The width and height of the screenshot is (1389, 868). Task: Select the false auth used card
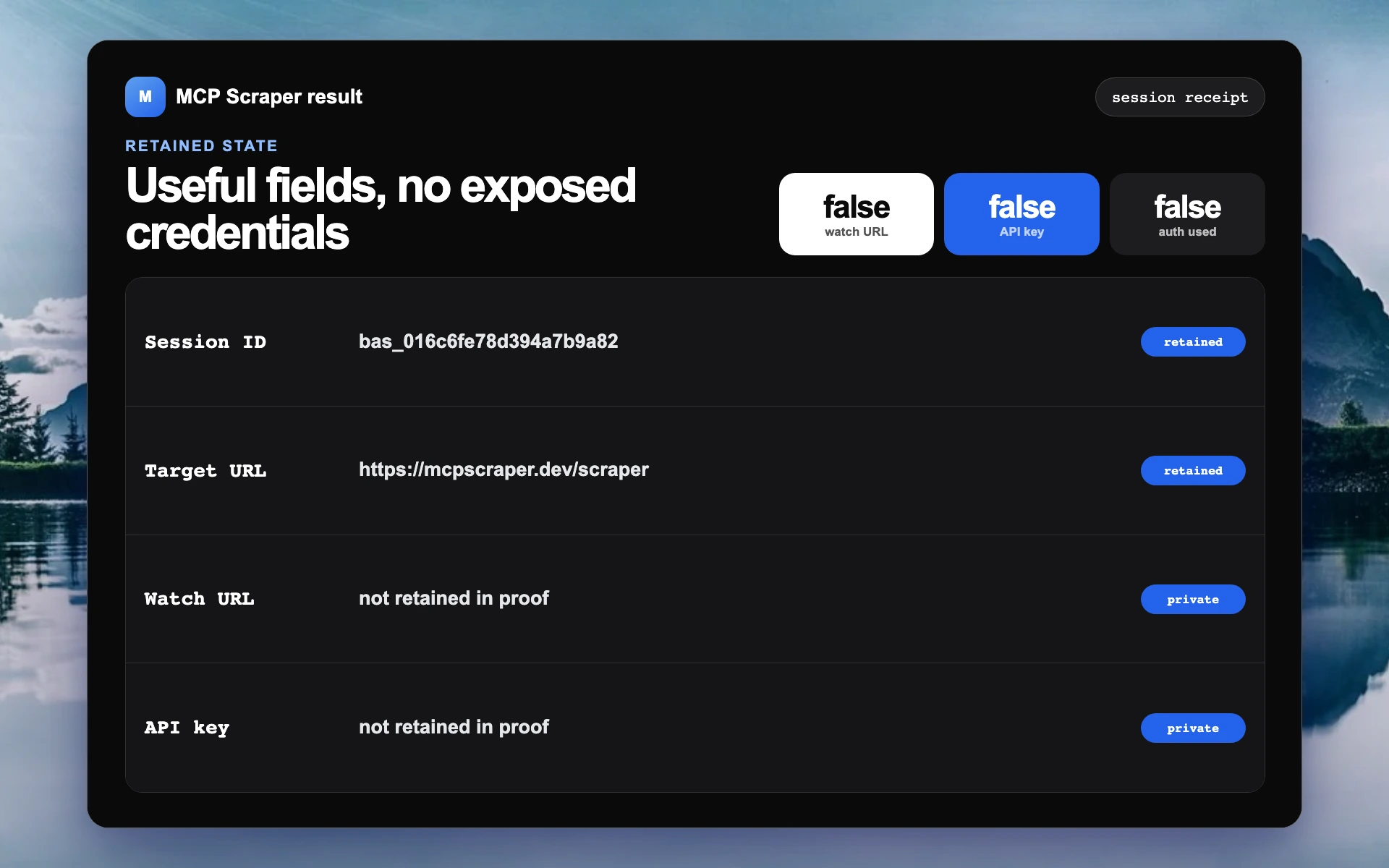pos(1187,214)
